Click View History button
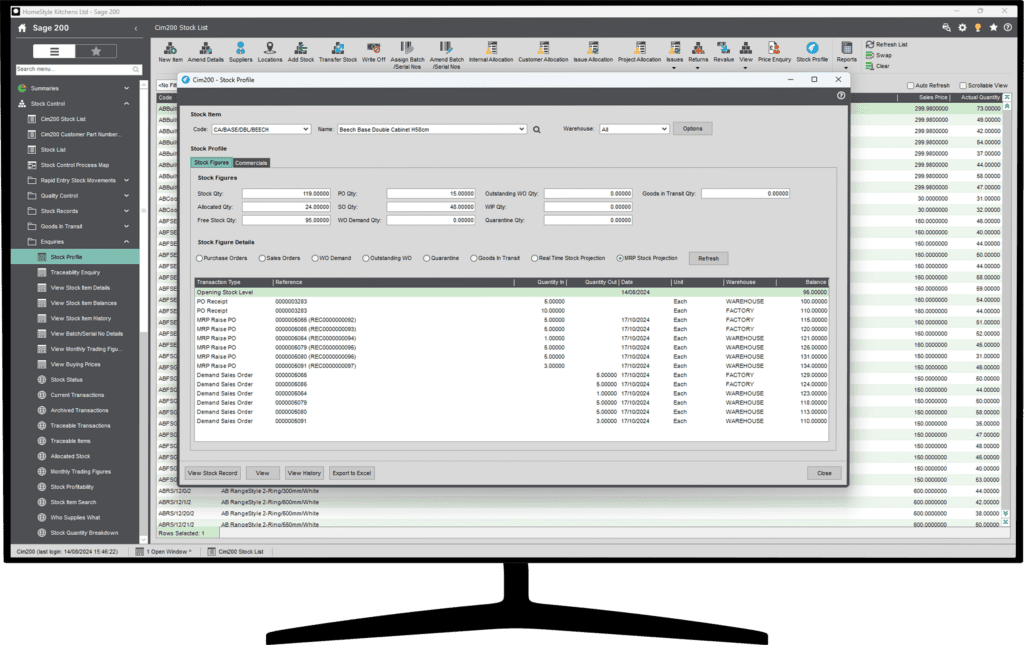 304,473
